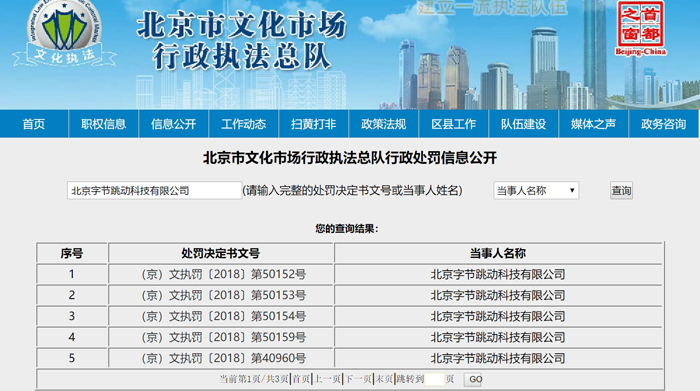Click the 当事人名称 column header
This screenshot has height=391, width=700.
498,253
